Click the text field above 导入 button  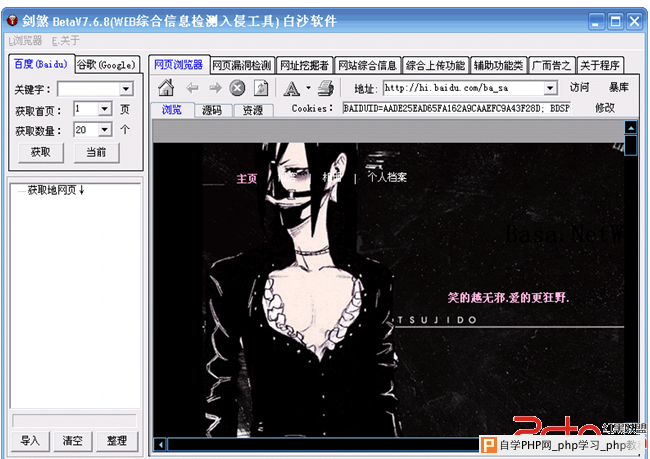pyautogui.click(x=74, y=421)
